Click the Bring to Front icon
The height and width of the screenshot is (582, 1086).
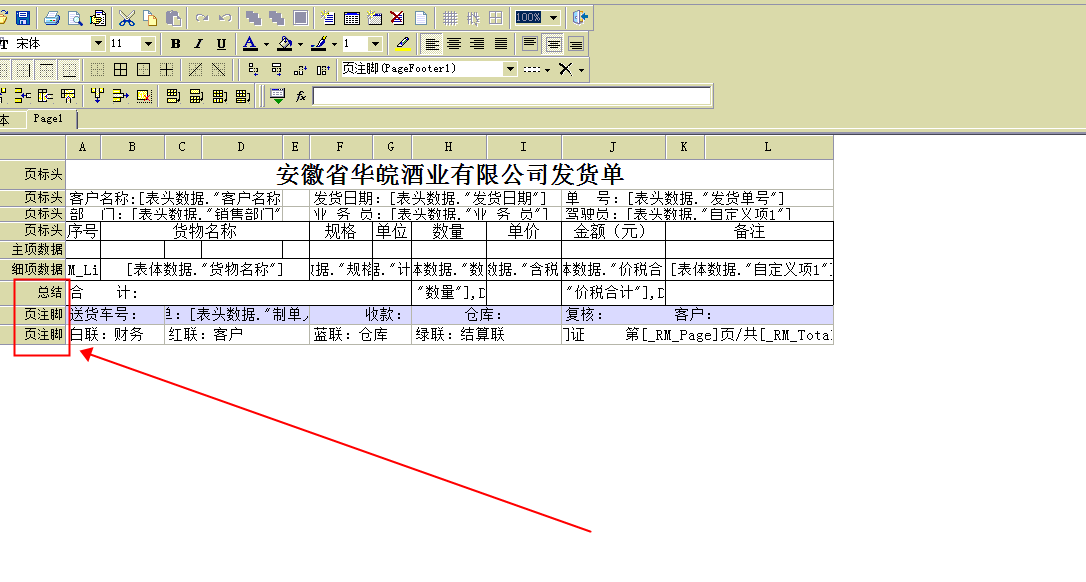point(253,17)
